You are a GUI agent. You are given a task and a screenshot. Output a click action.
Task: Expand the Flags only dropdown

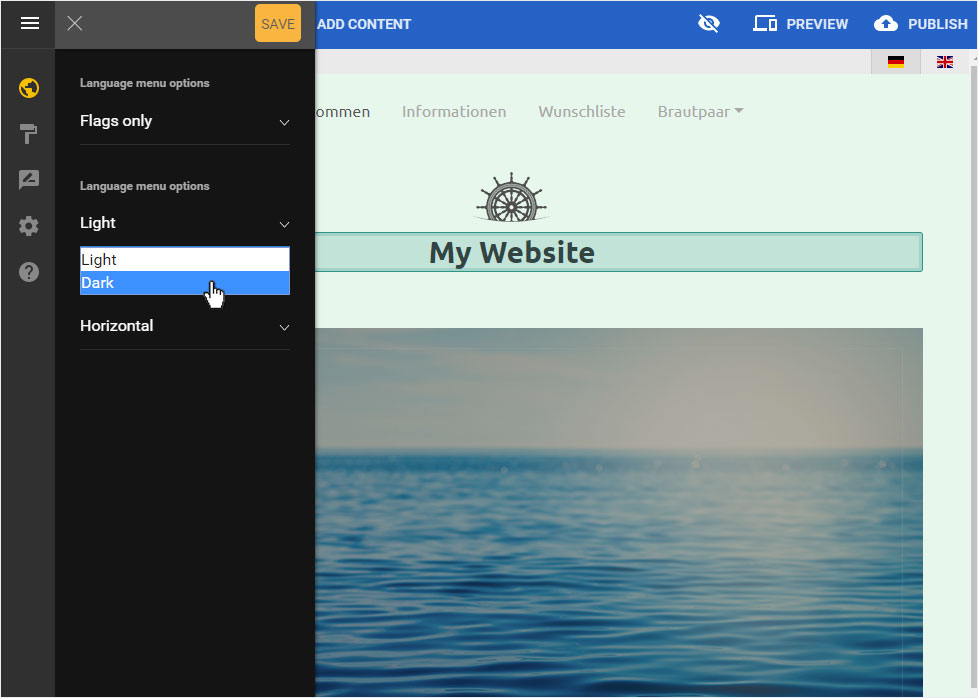pyautogui.click(x=185, y=121)
